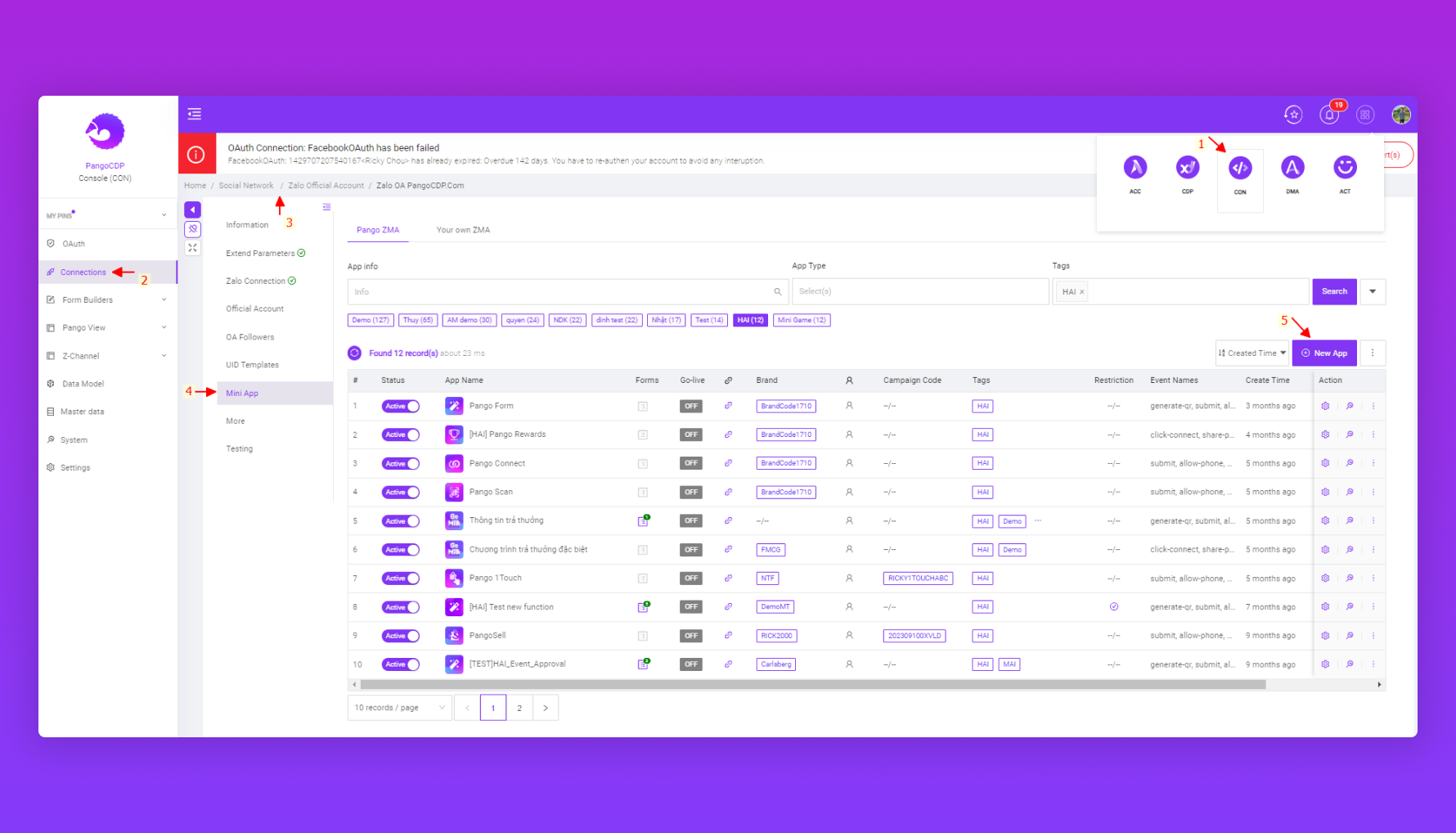
Task: Expand the 10 records per page dropdown
Action: point(399,708)
